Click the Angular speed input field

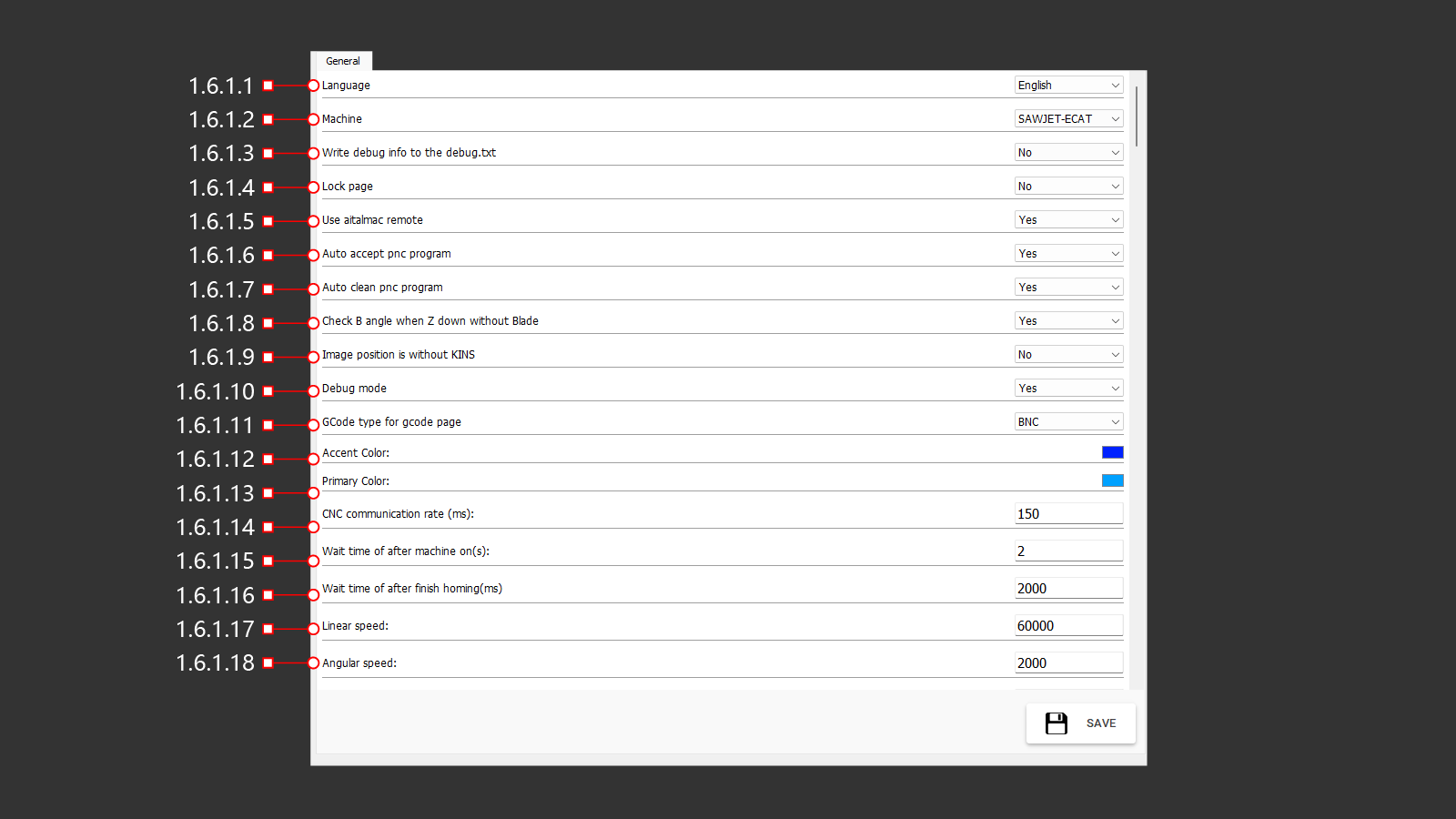click(x=1068, y=663)
